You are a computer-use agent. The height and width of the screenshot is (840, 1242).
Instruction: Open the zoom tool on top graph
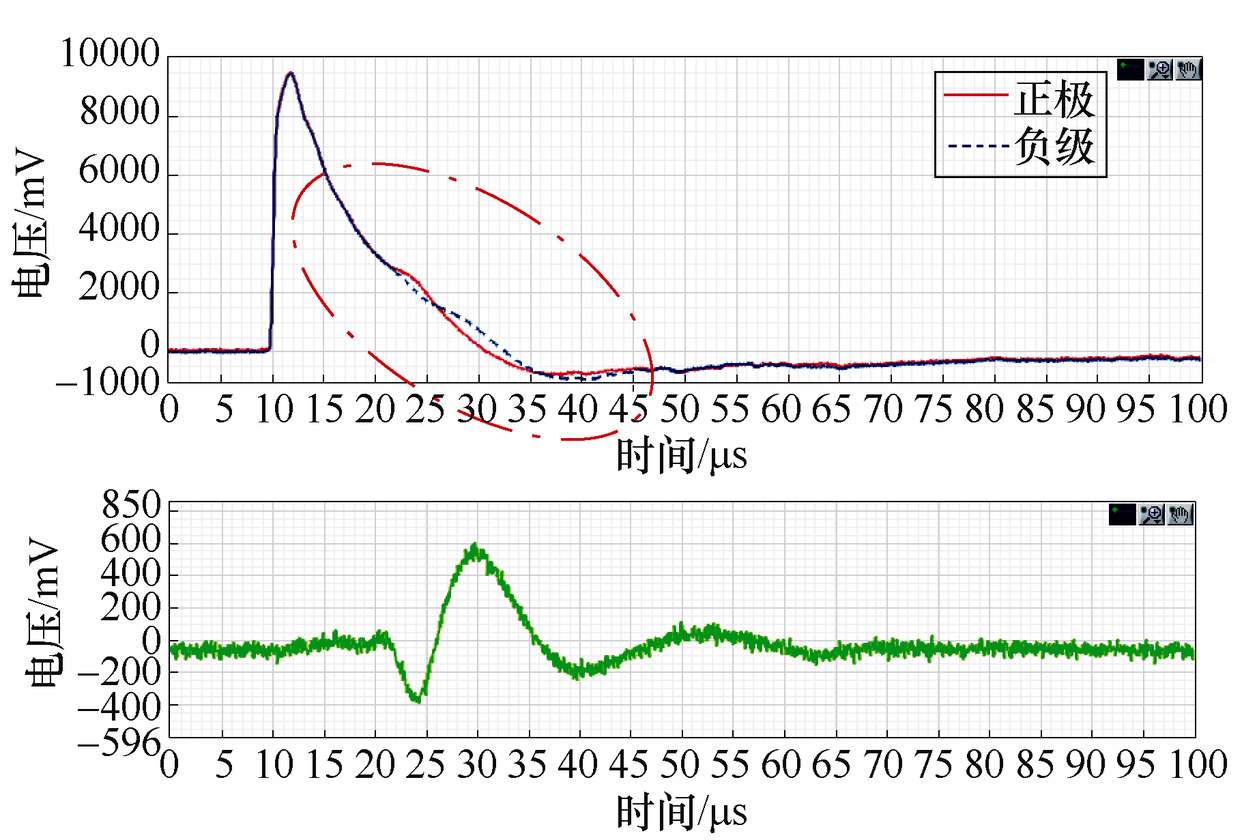(1159, 69)
